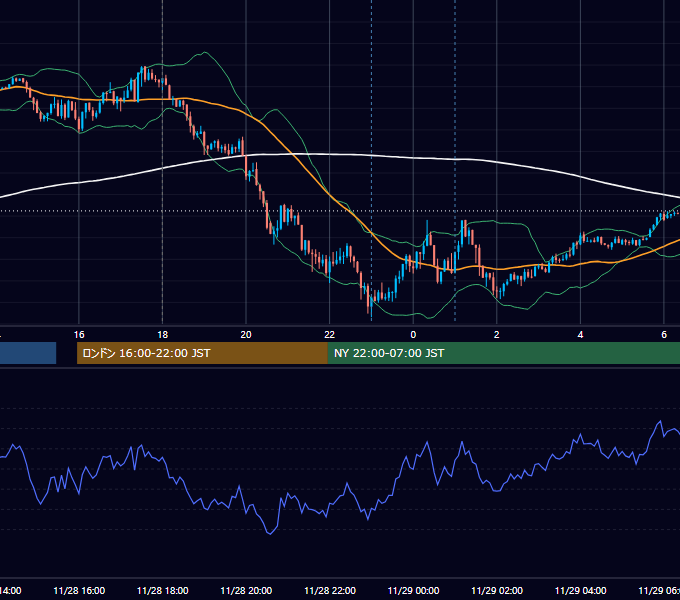Select the NY 22:00-07:00 JST session band
The image size is (680, 600).
503,353
